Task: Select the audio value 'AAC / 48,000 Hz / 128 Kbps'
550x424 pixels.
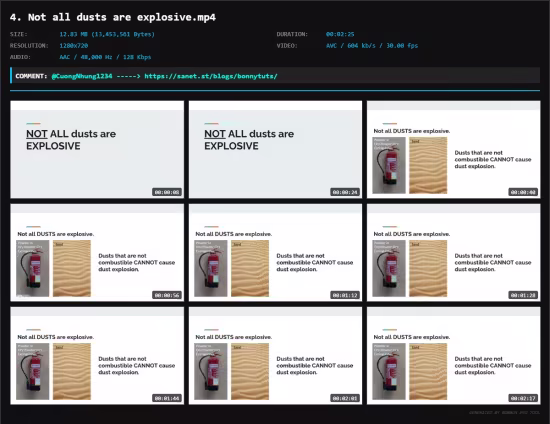Action: point(105,57)
